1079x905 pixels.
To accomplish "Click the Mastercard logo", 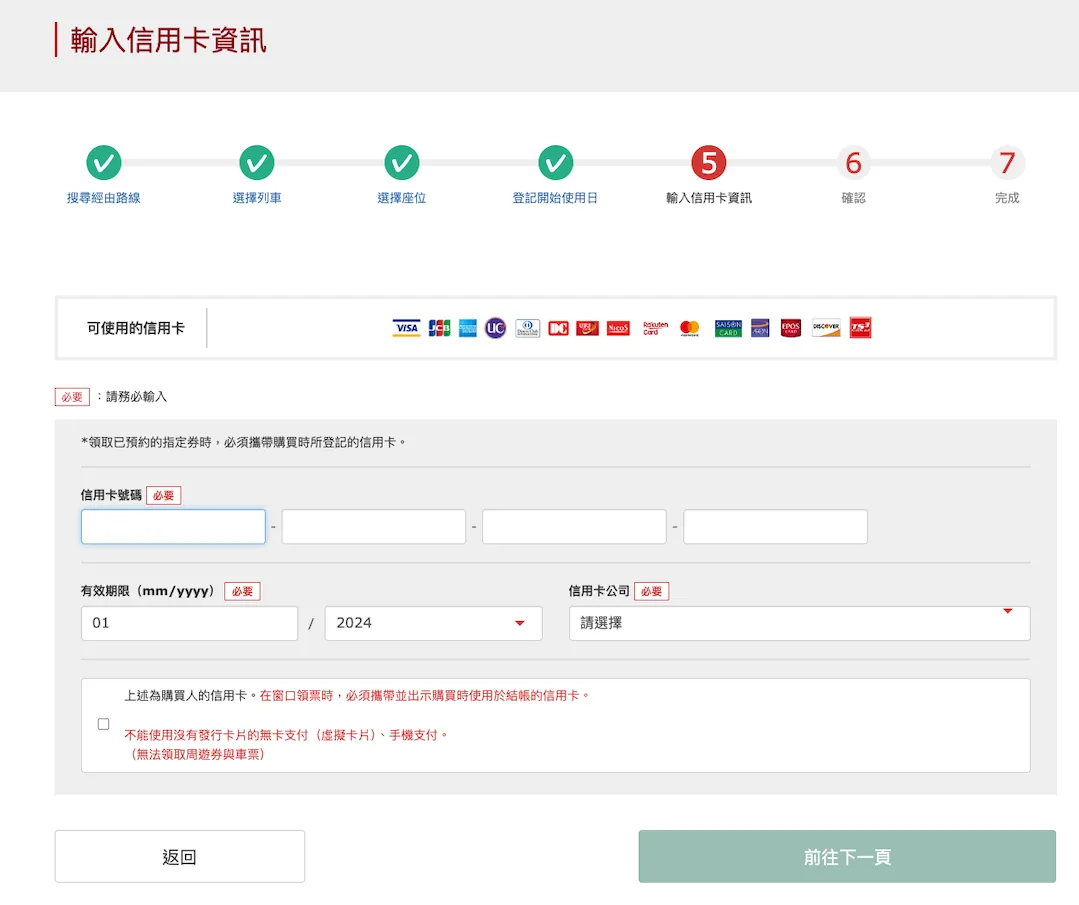I will pyautogui.click(x=689, y=328).
